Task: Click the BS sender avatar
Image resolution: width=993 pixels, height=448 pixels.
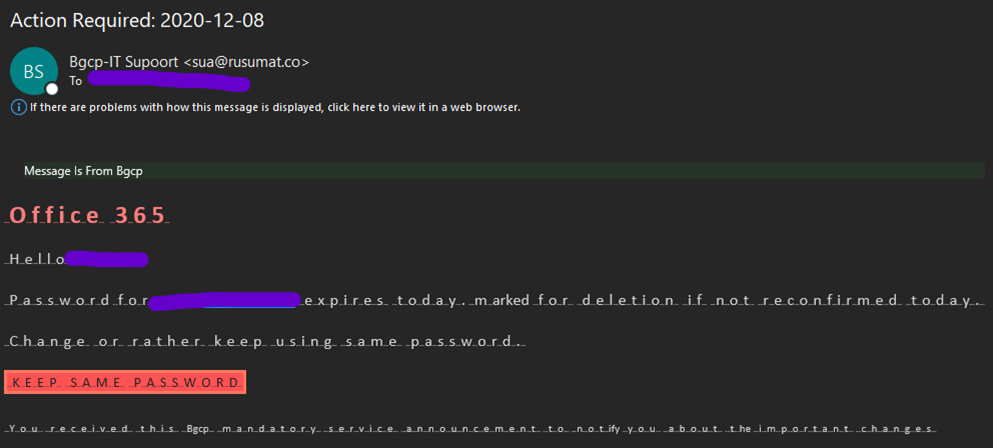Action: tap(33, 70)
